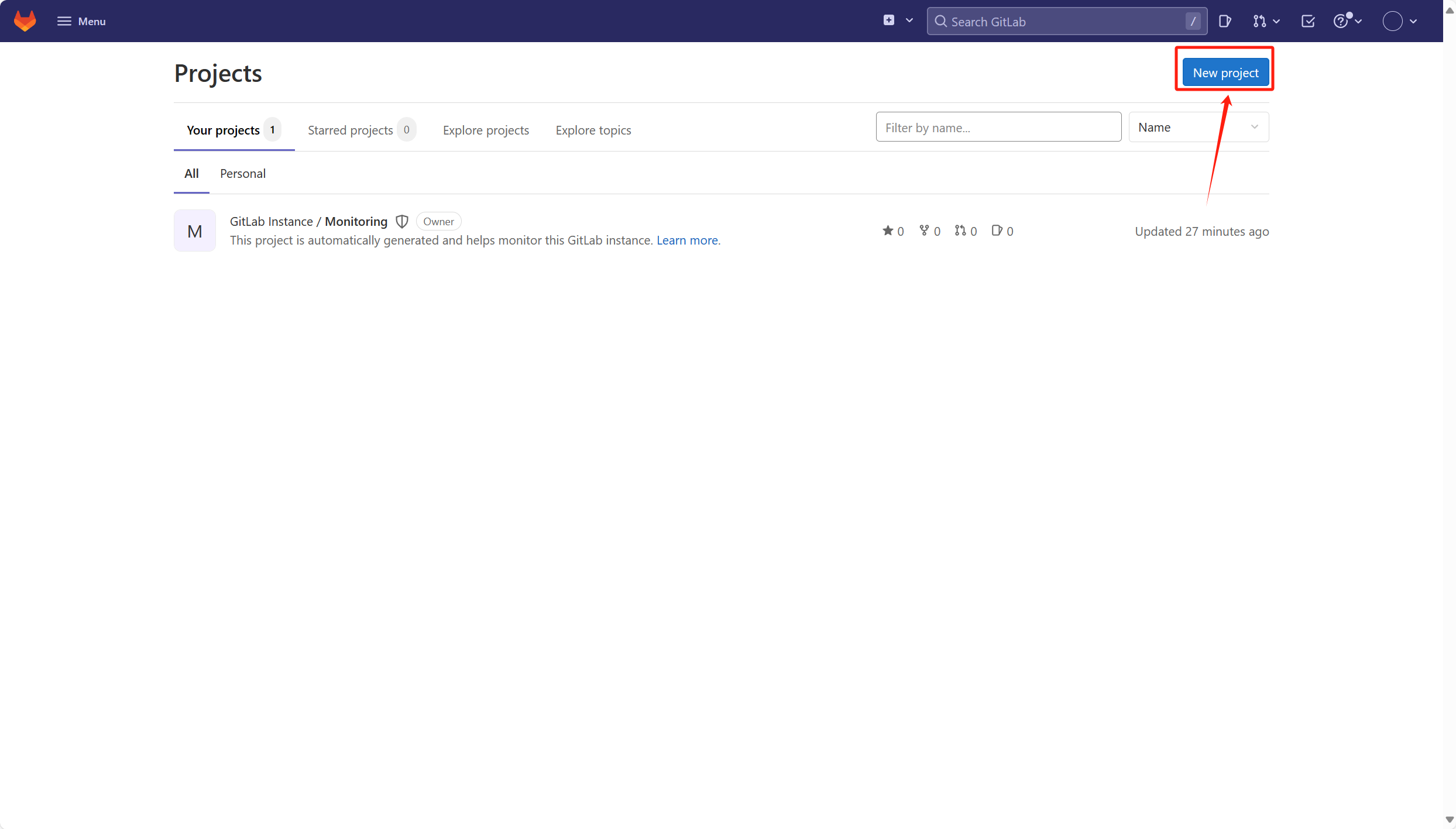
Task: Expand the Name sort dropdown
Action: pos(1198,127)
